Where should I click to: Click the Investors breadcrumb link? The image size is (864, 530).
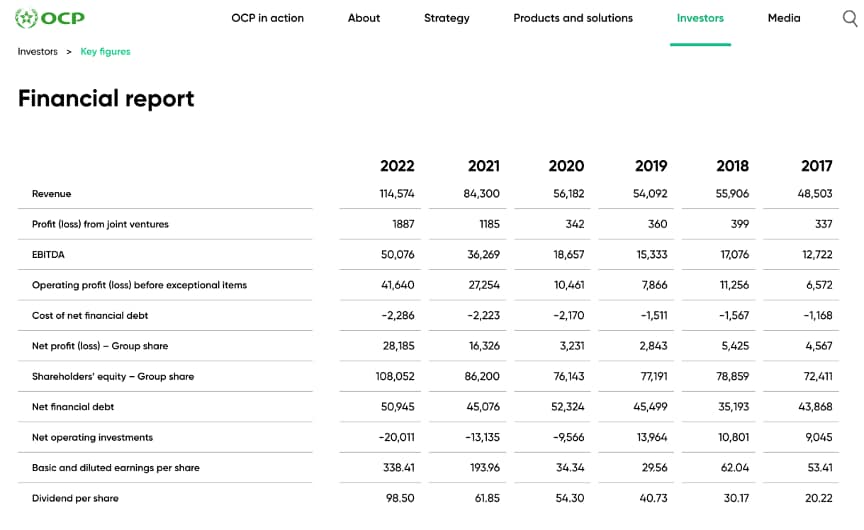coord(38,52)
